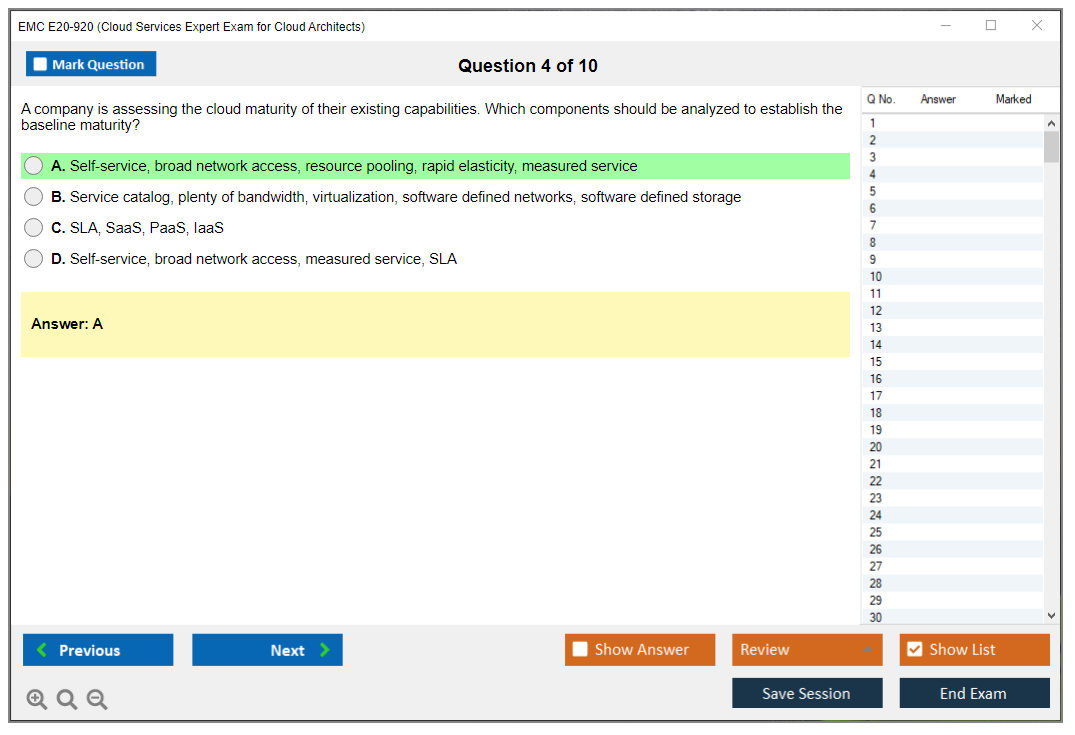Expand the Review dropdown menu
1075x735 pixels.
pos(867,650)
